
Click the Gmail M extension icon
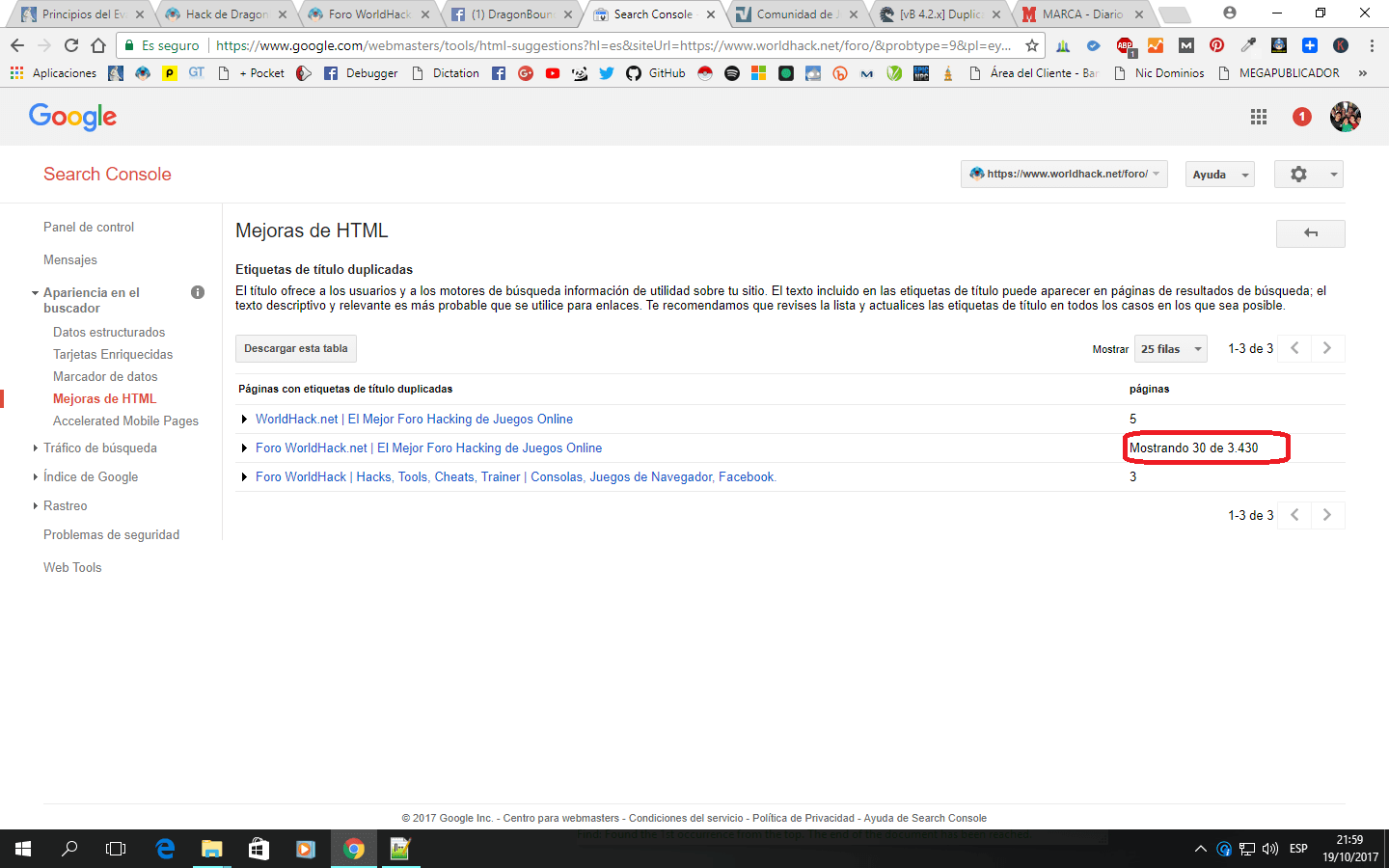click(1186, 45)
